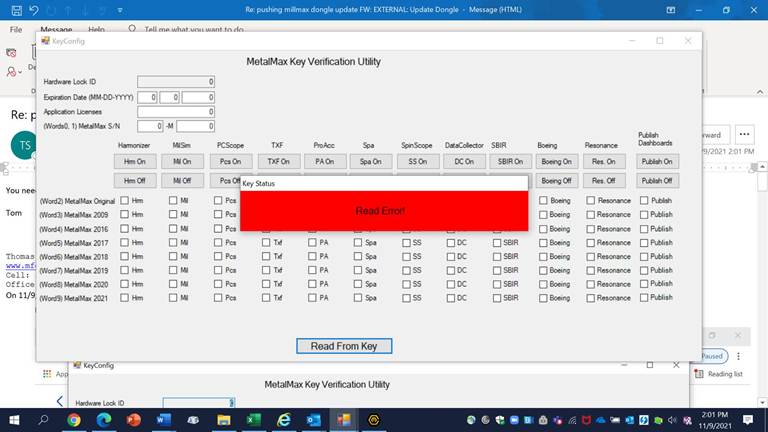Screen dimensions: 768x432
Task: Check the SBIR box for MetalMax 2019
Action: click(497, 270)
